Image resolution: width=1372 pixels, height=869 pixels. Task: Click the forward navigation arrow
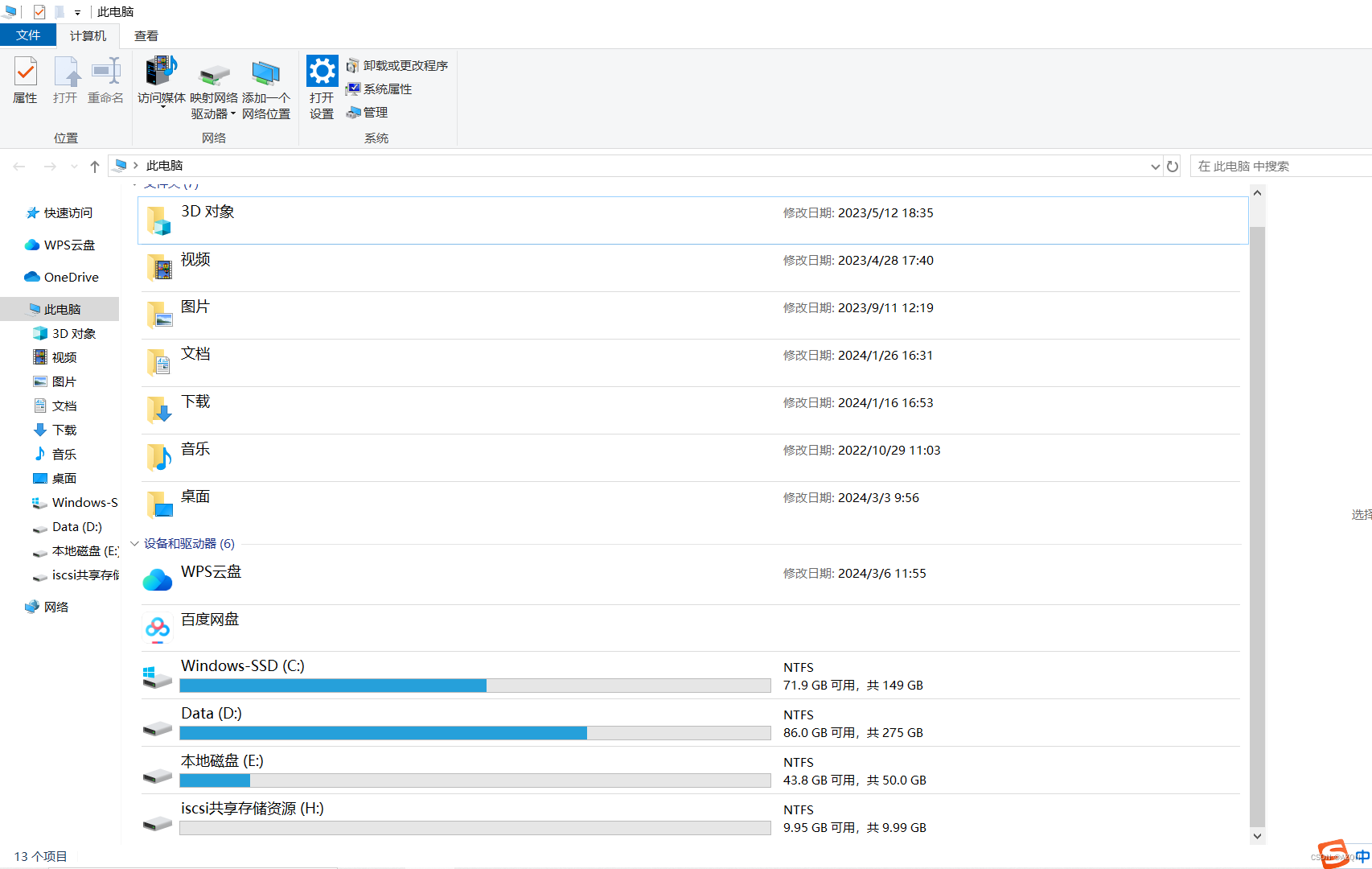[x=50, y=167]
